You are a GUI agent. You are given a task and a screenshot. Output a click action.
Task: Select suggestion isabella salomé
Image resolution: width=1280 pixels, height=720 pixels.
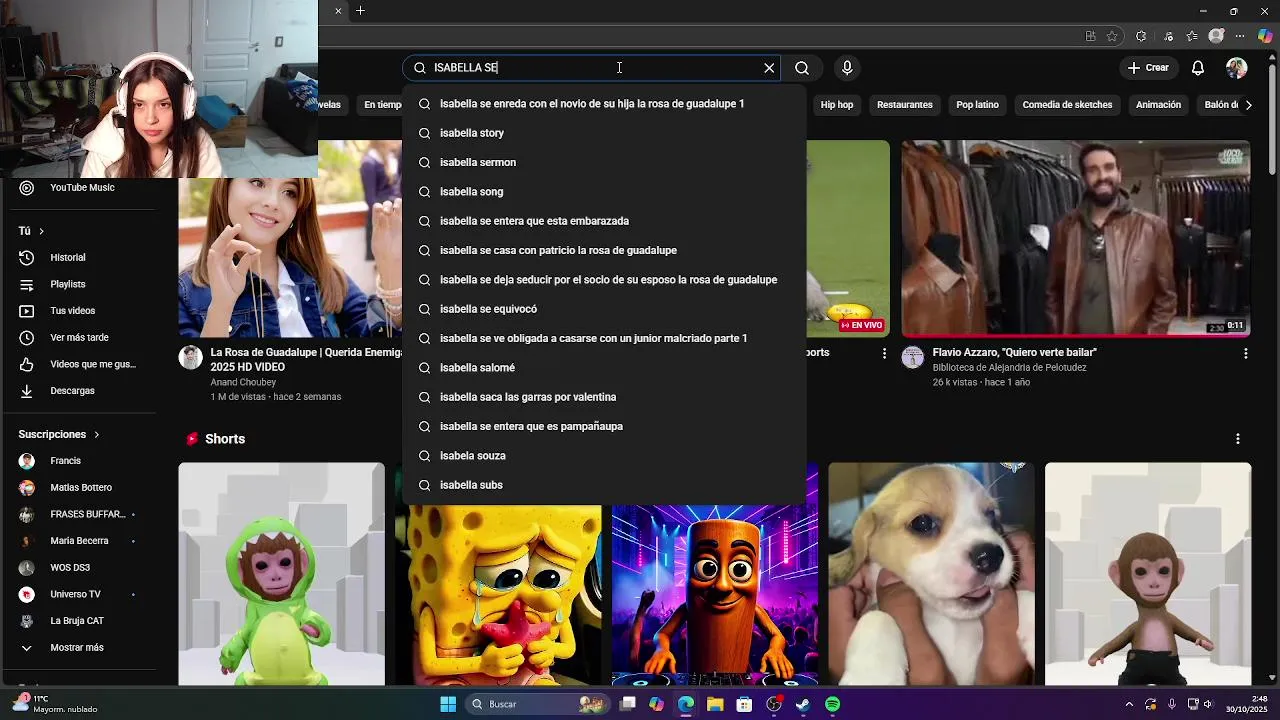click(604, 368)
